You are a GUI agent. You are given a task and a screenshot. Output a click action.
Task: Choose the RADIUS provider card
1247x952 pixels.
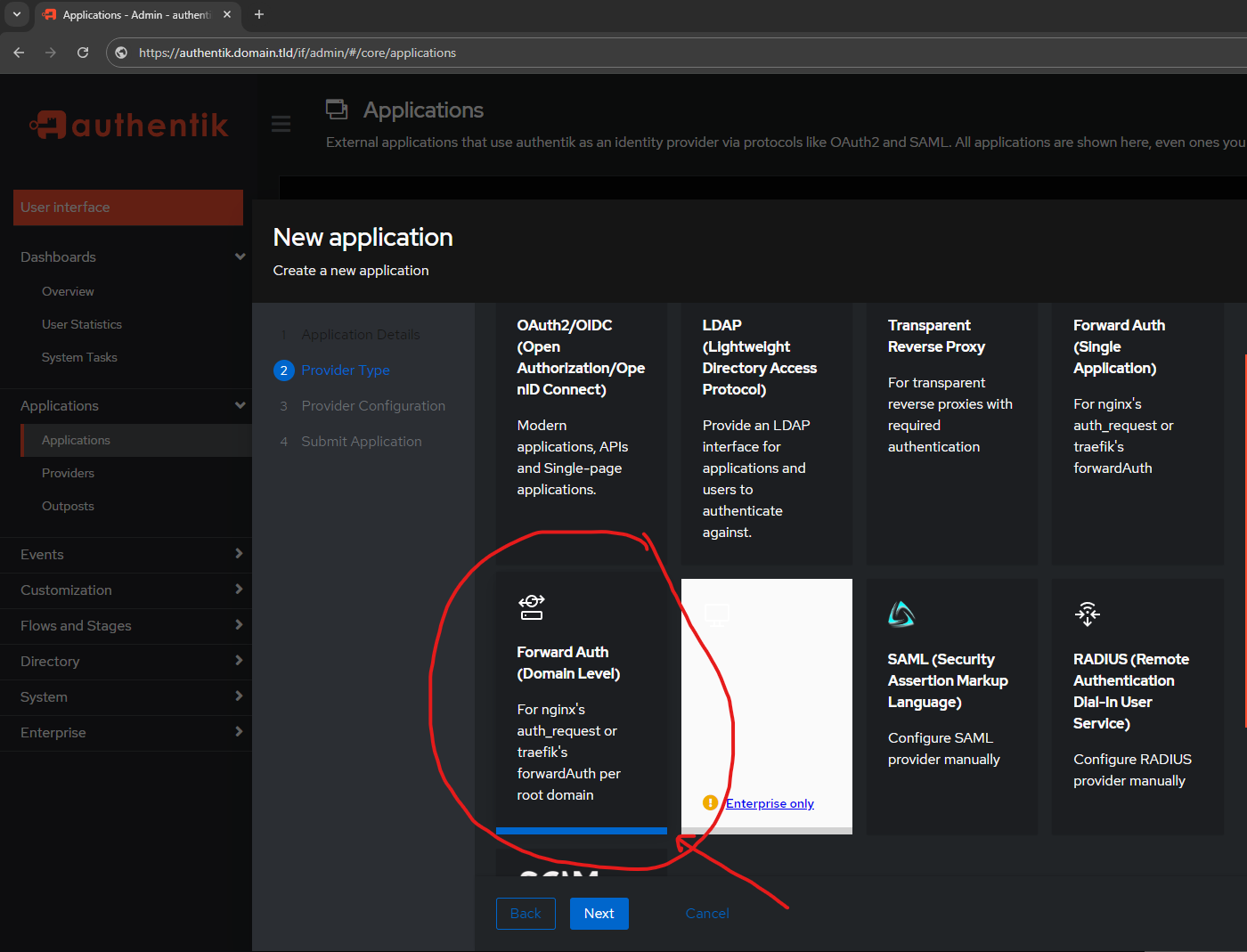(1137, 706)
